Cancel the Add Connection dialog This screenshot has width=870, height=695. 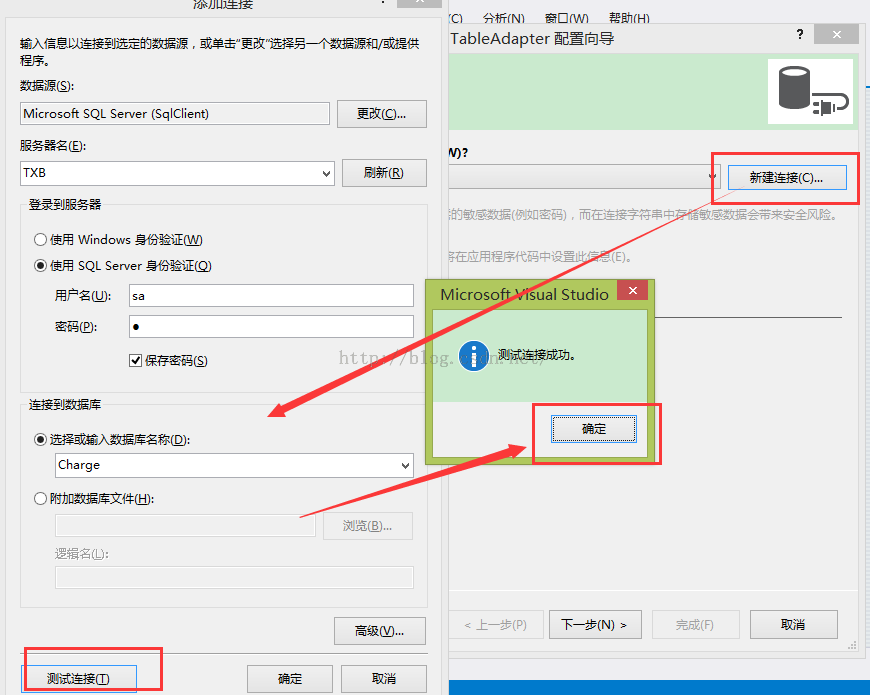coord(384,679)
